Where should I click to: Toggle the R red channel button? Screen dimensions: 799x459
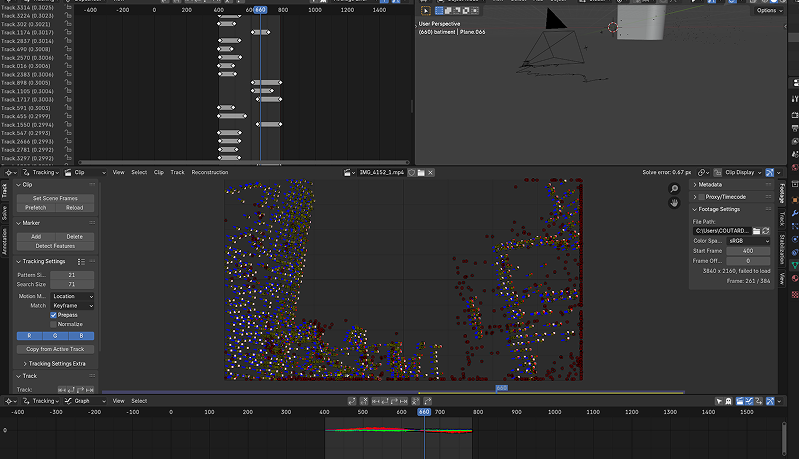[29, 336]
